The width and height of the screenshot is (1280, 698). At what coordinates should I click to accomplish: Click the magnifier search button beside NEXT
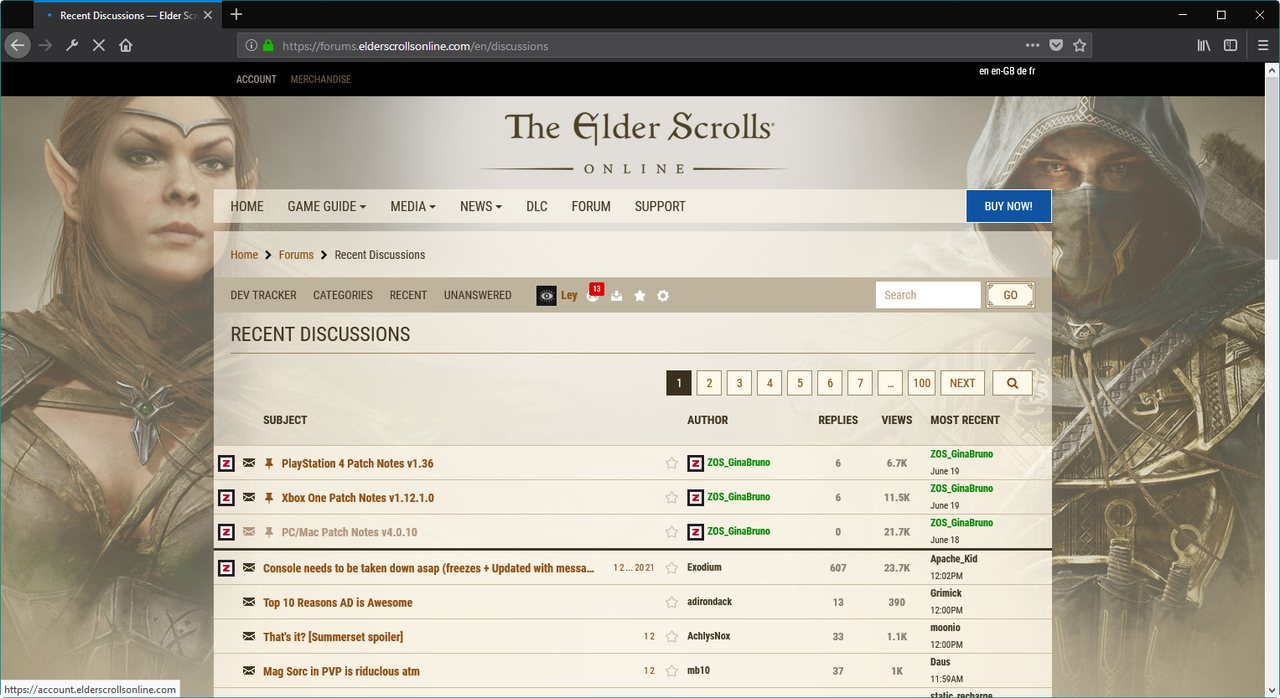click(1012, 383)
